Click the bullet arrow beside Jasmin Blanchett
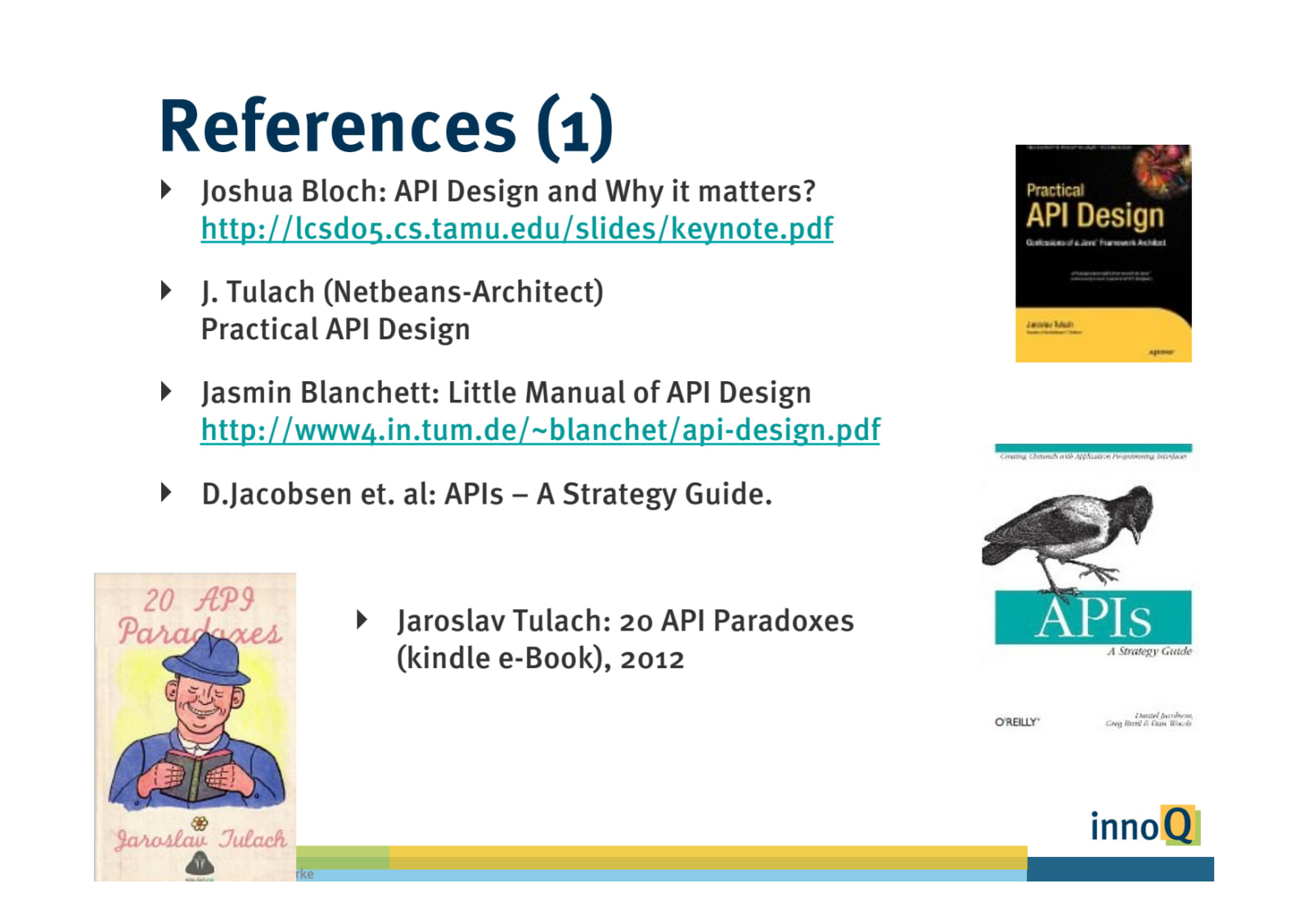Screen dimensions: 1309x924 [x=166, y=392]
